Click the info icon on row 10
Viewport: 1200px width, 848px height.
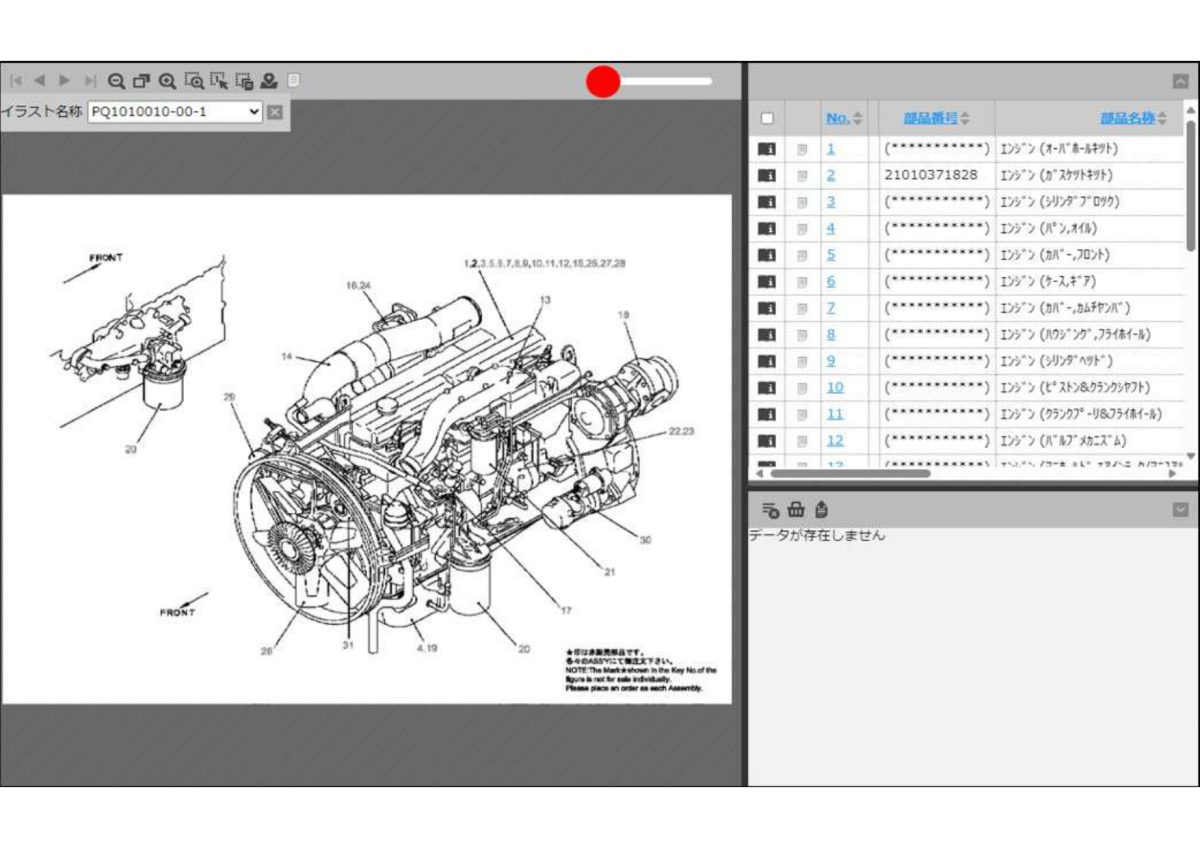[x=767, y=388]
